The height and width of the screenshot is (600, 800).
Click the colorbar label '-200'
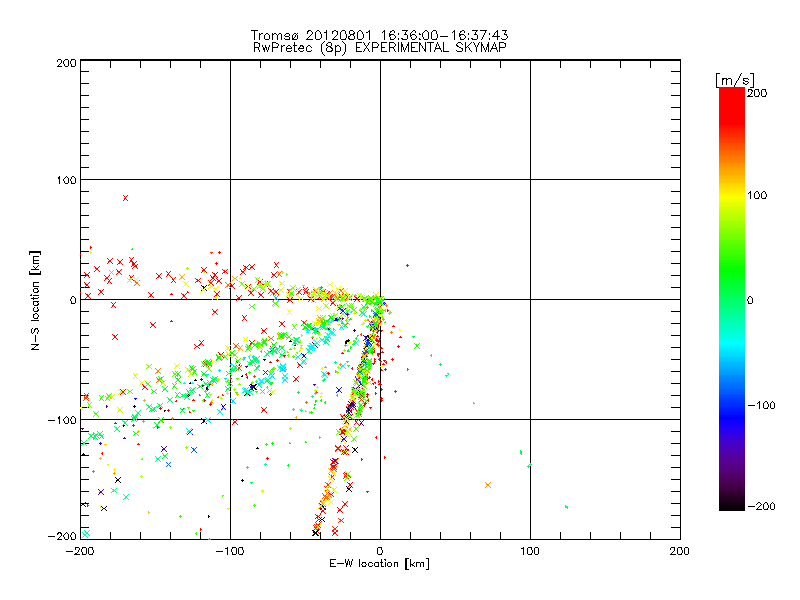tap(761, 506)
